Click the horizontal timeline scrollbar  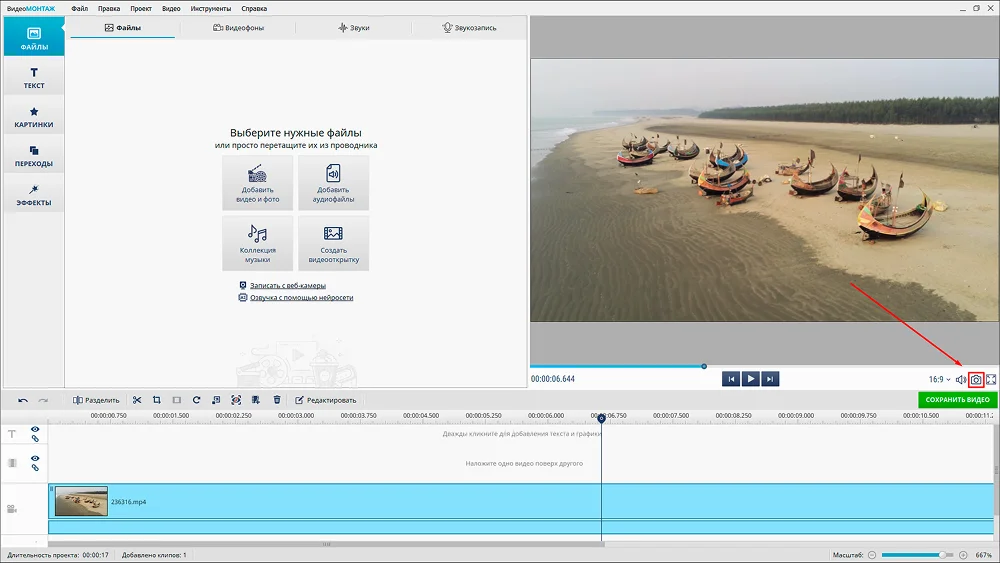[x=326, y=545]
